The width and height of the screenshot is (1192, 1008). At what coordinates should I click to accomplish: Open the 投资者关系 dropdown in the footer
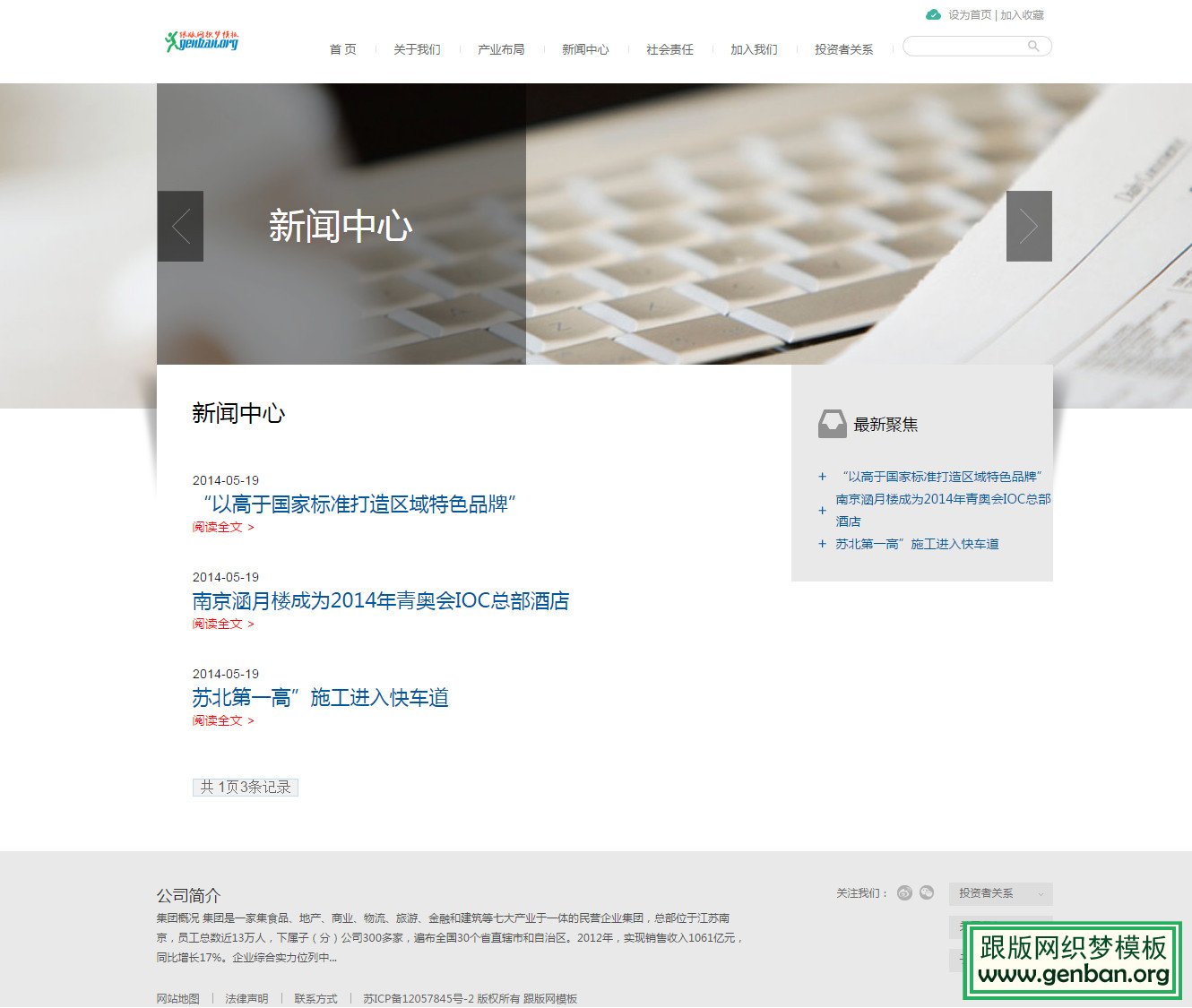tap(999, 893)
